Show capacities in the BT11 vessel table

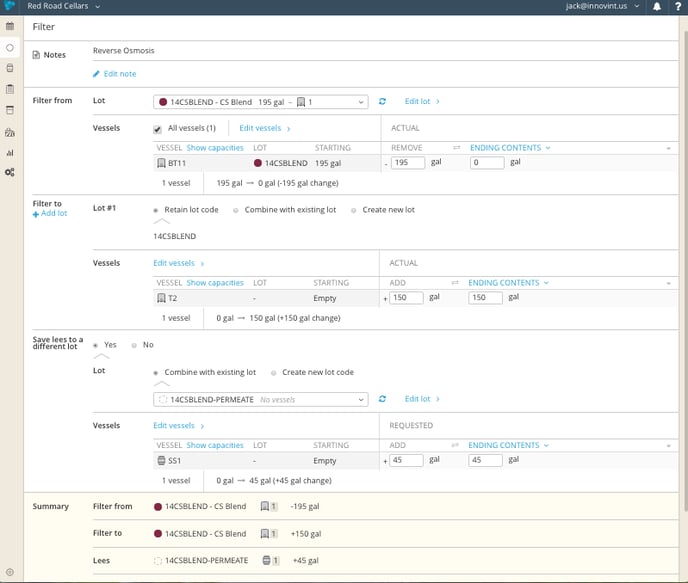(215, 148)
